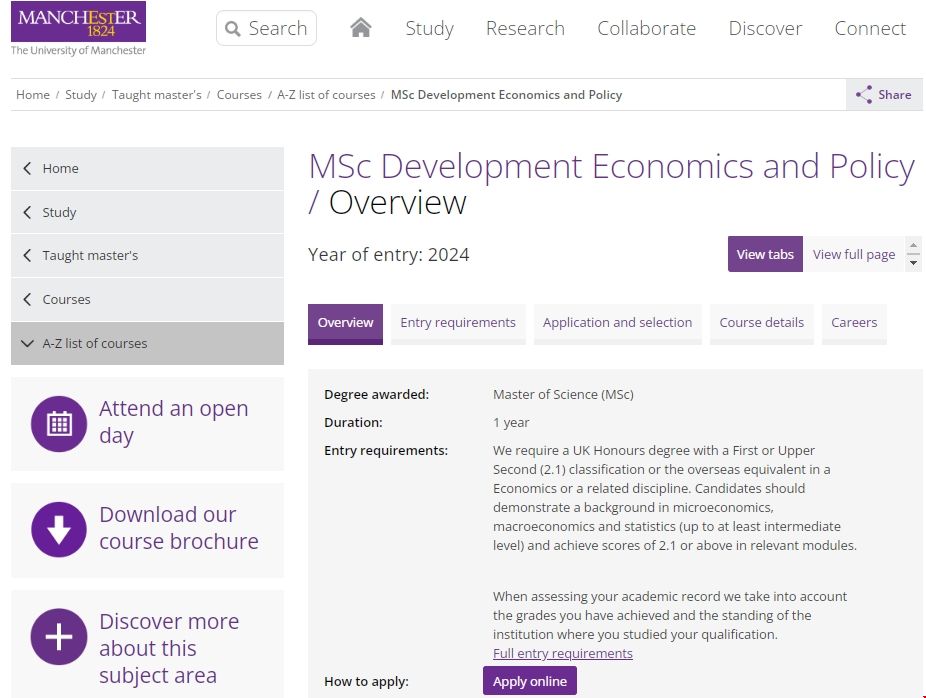Click the magnifying glass search icon
Screen dimensions: 926x698
click(x=233, y=29)
